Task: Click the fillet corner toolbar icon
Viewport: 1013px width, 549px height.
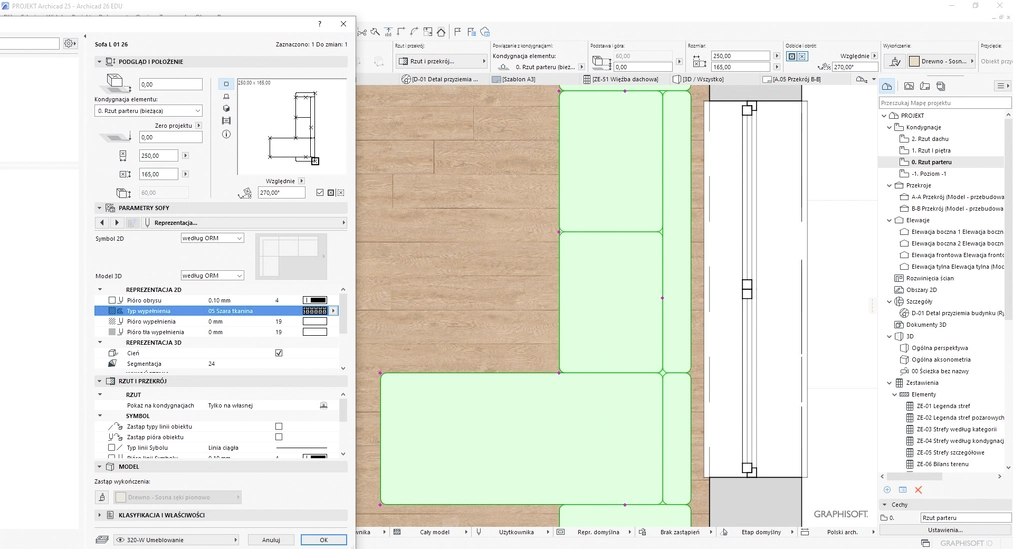Action: pos(414,32)
